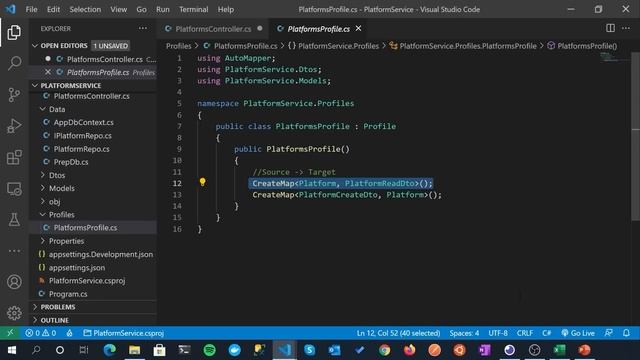Viewport: 640px width, 360px height.
Task: Click the feedback icon in status bar
Action: [x=608, y=333]
